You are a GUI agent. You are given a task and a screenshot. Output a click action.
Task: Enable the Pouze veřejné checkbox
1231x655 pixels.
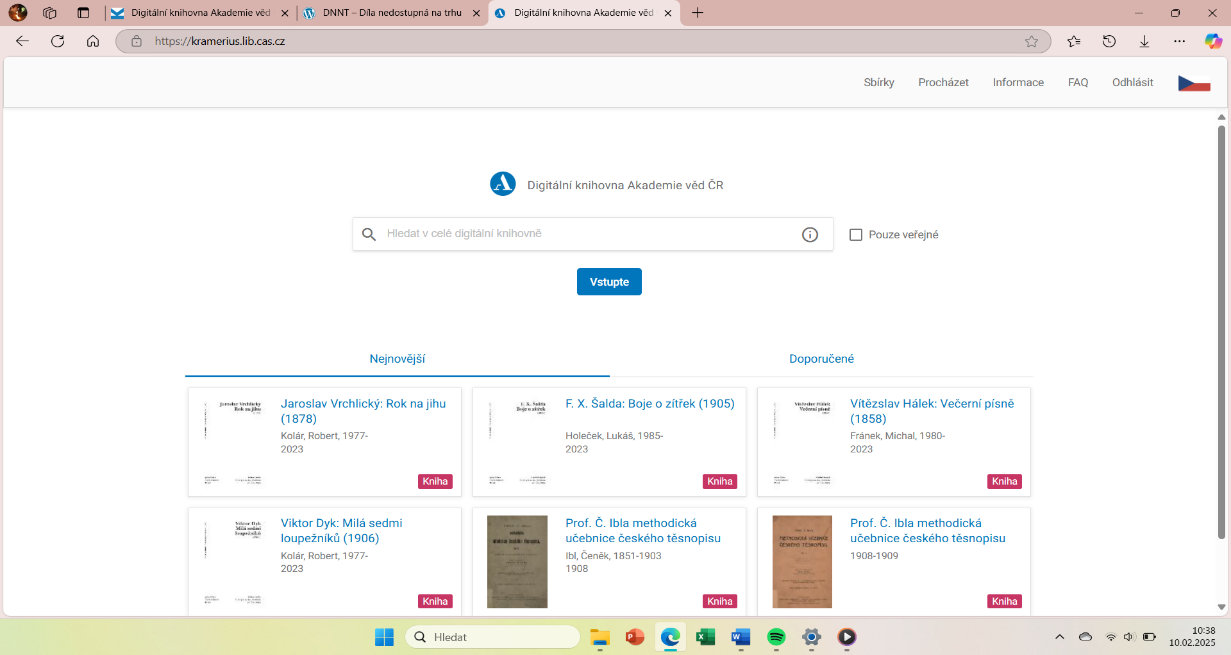(x=856, y=235)
